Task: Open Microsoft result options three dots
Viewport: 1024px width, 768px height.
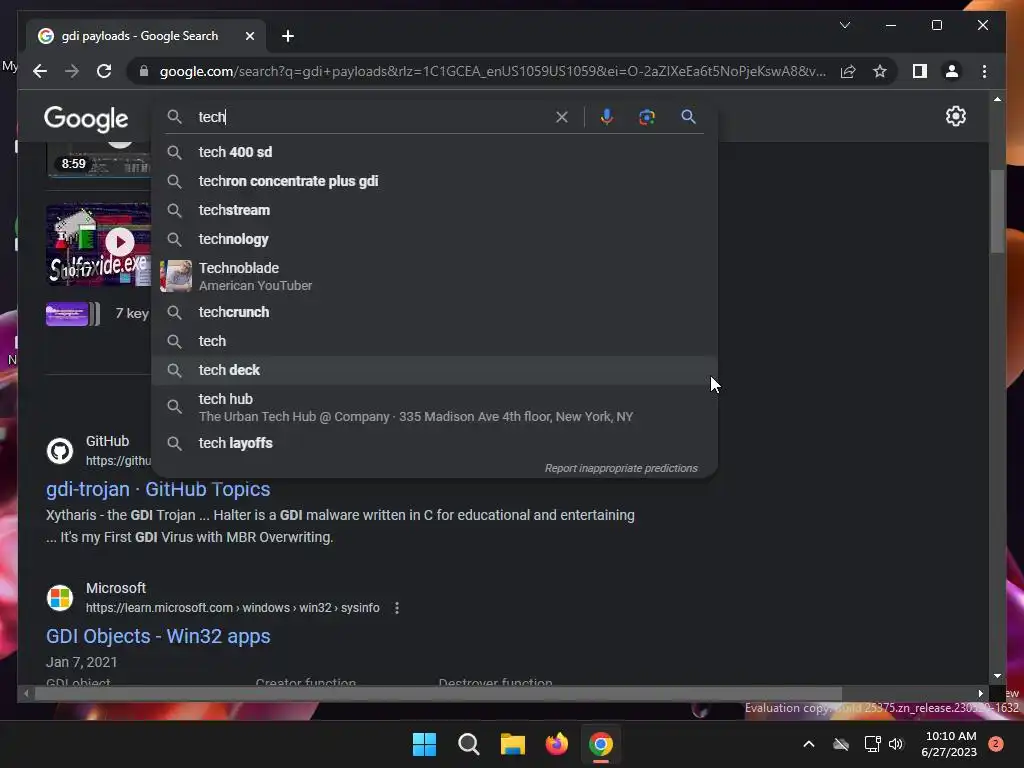Action: [x=396, y=608]
